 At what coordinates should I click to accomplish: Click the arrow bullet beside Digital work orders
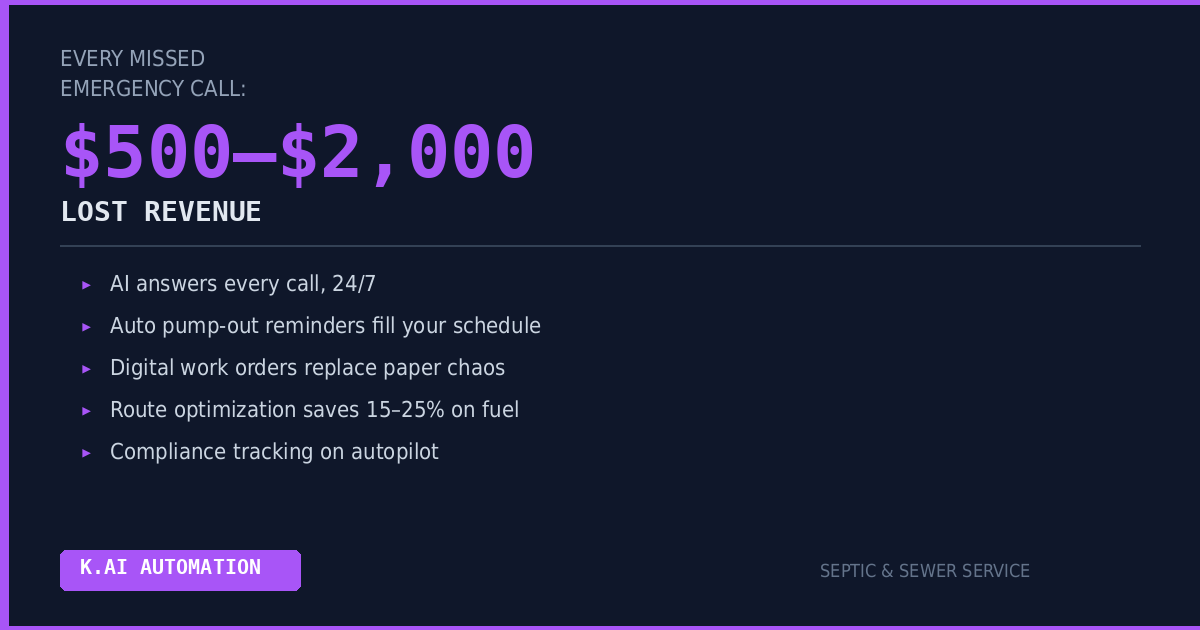point(86,369)
